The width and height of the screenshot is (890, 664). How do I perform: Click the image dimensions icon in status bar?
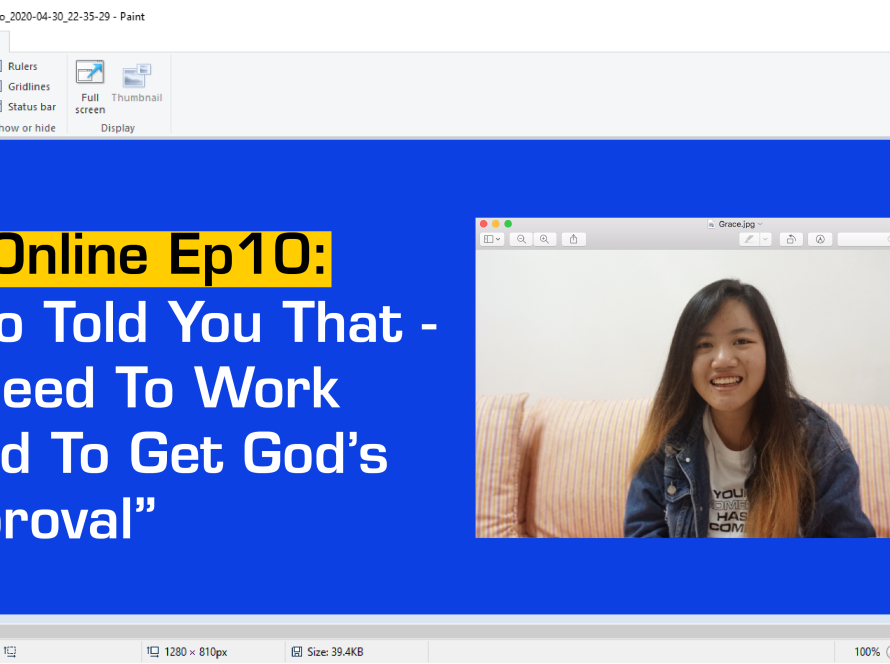pos(153,652)
